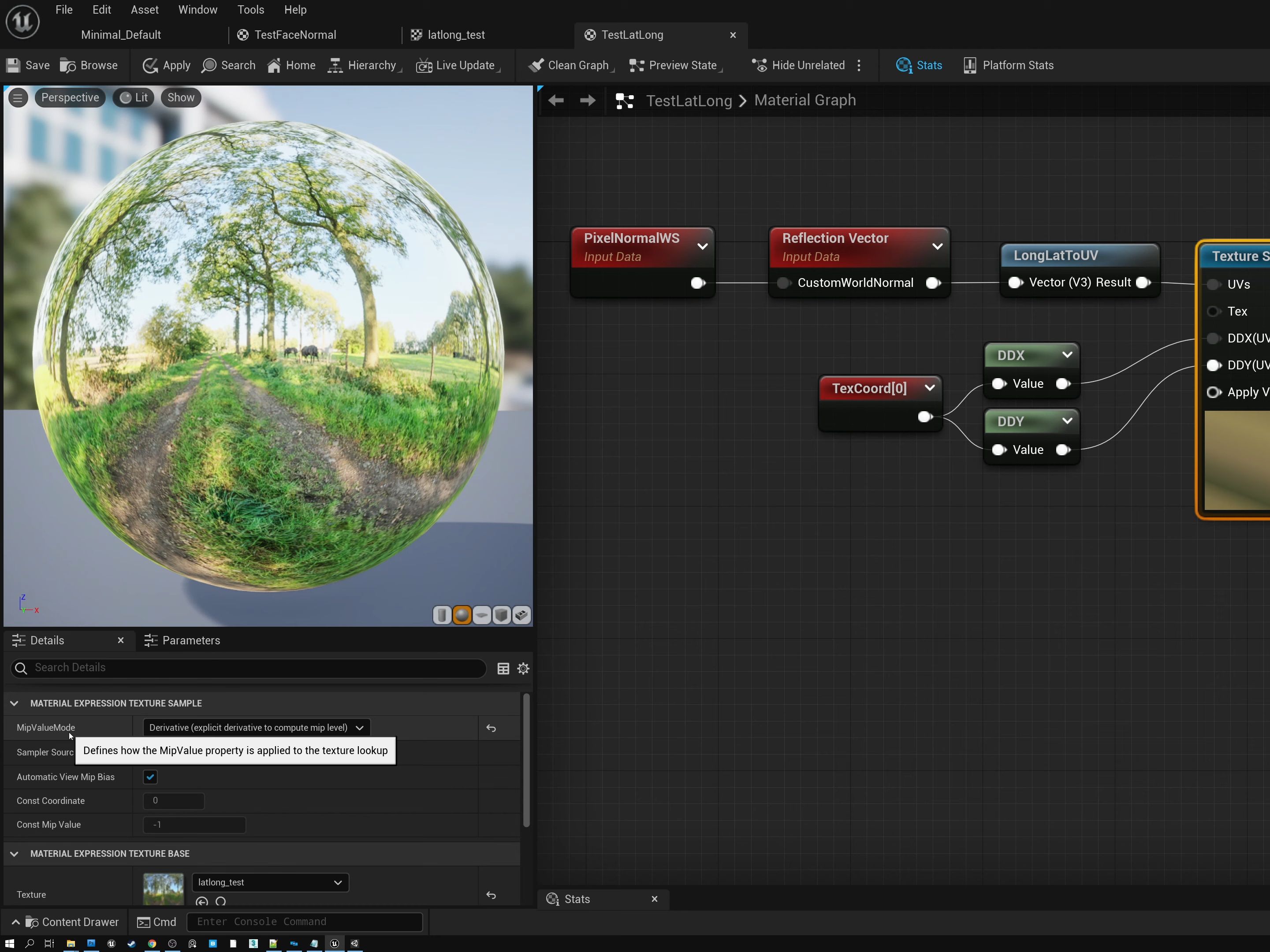Image resolution: width=1270 pixels, height=952 pixels.
Task: Set preview mesh to cylinder
Action: (x=442, y=616)
